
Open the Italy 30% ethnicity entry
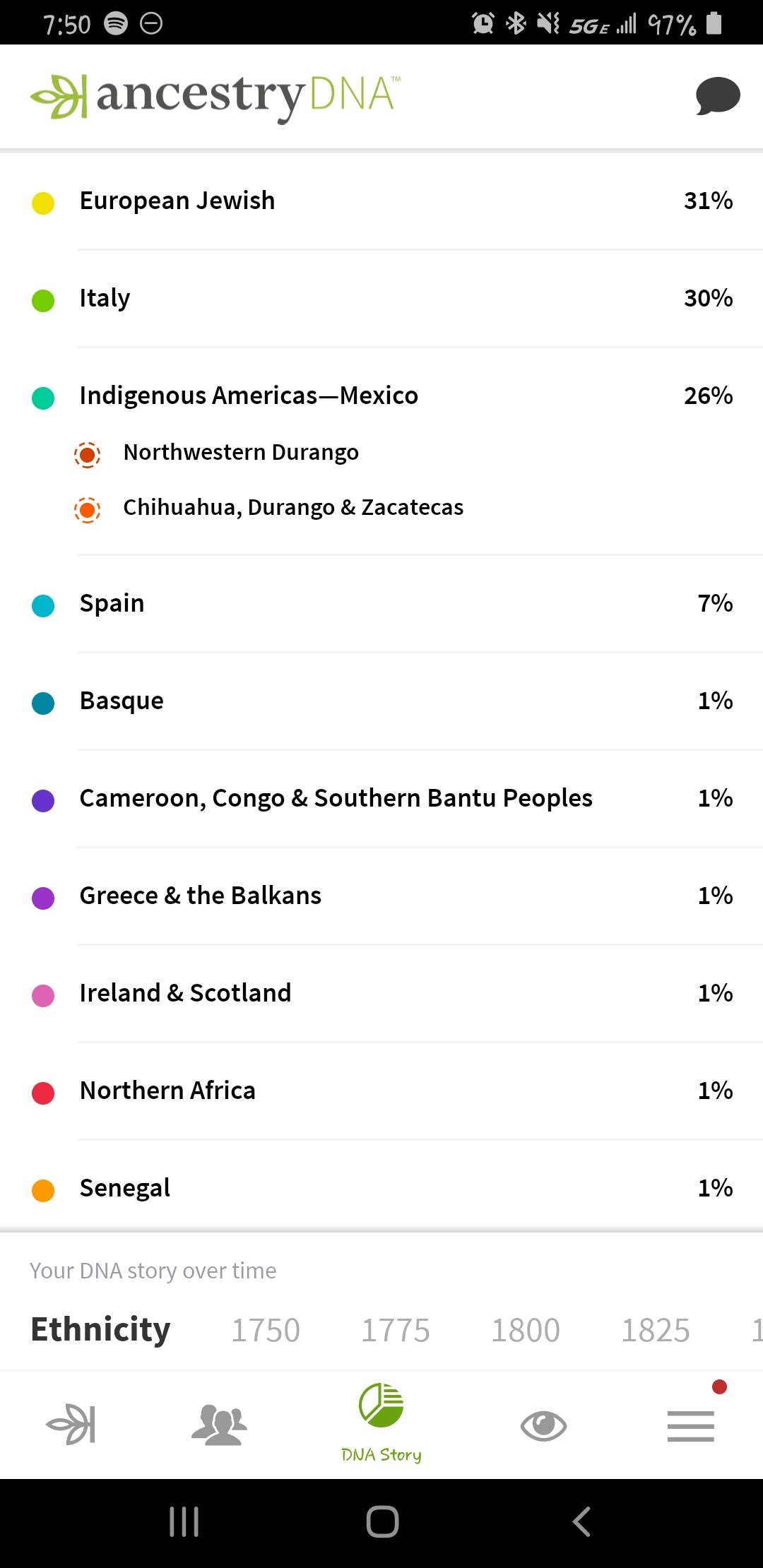coord(381,298)
